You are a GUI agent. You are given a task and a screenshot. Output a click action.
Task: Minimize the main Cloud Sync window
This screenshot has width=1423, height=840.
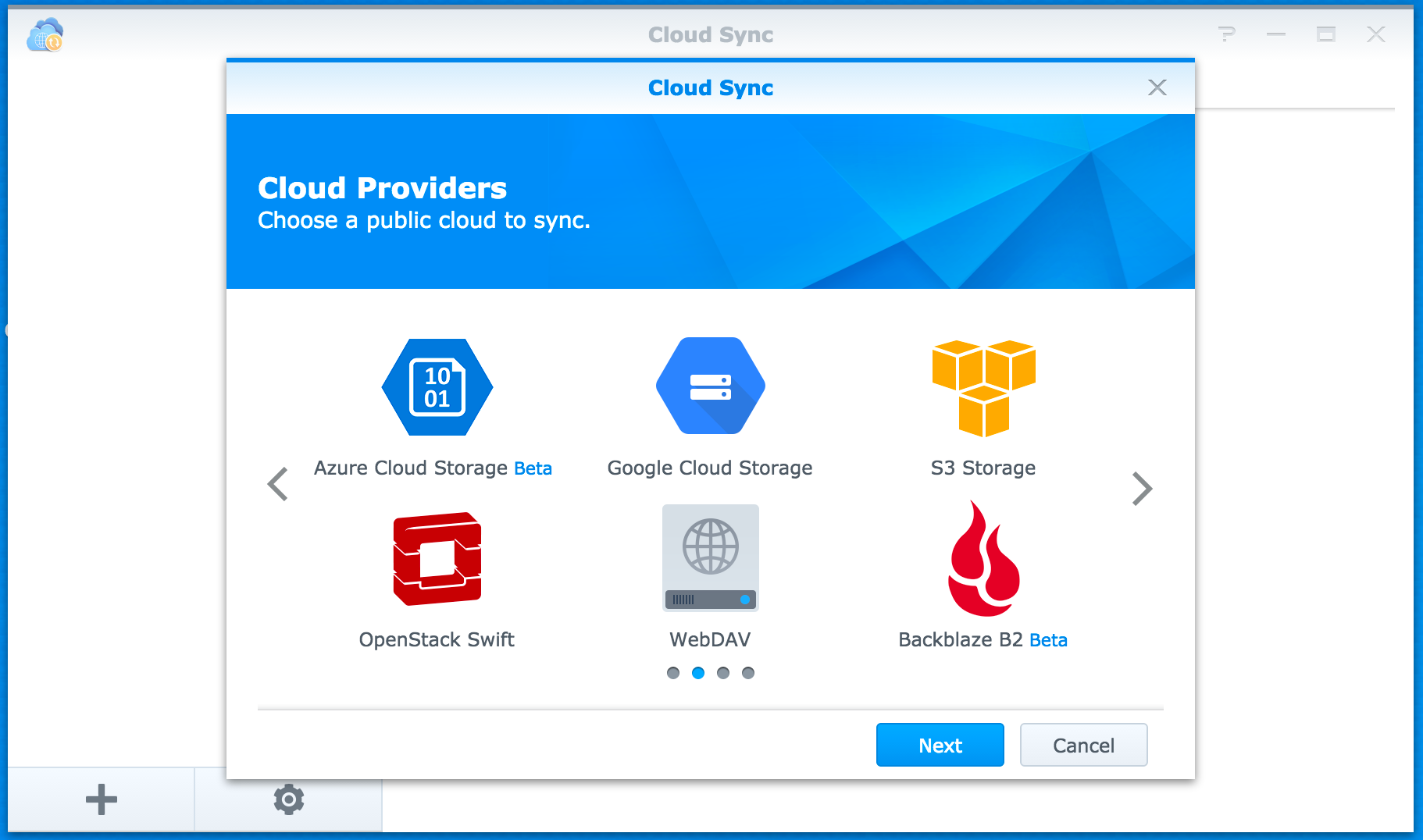coord(1276,34)
